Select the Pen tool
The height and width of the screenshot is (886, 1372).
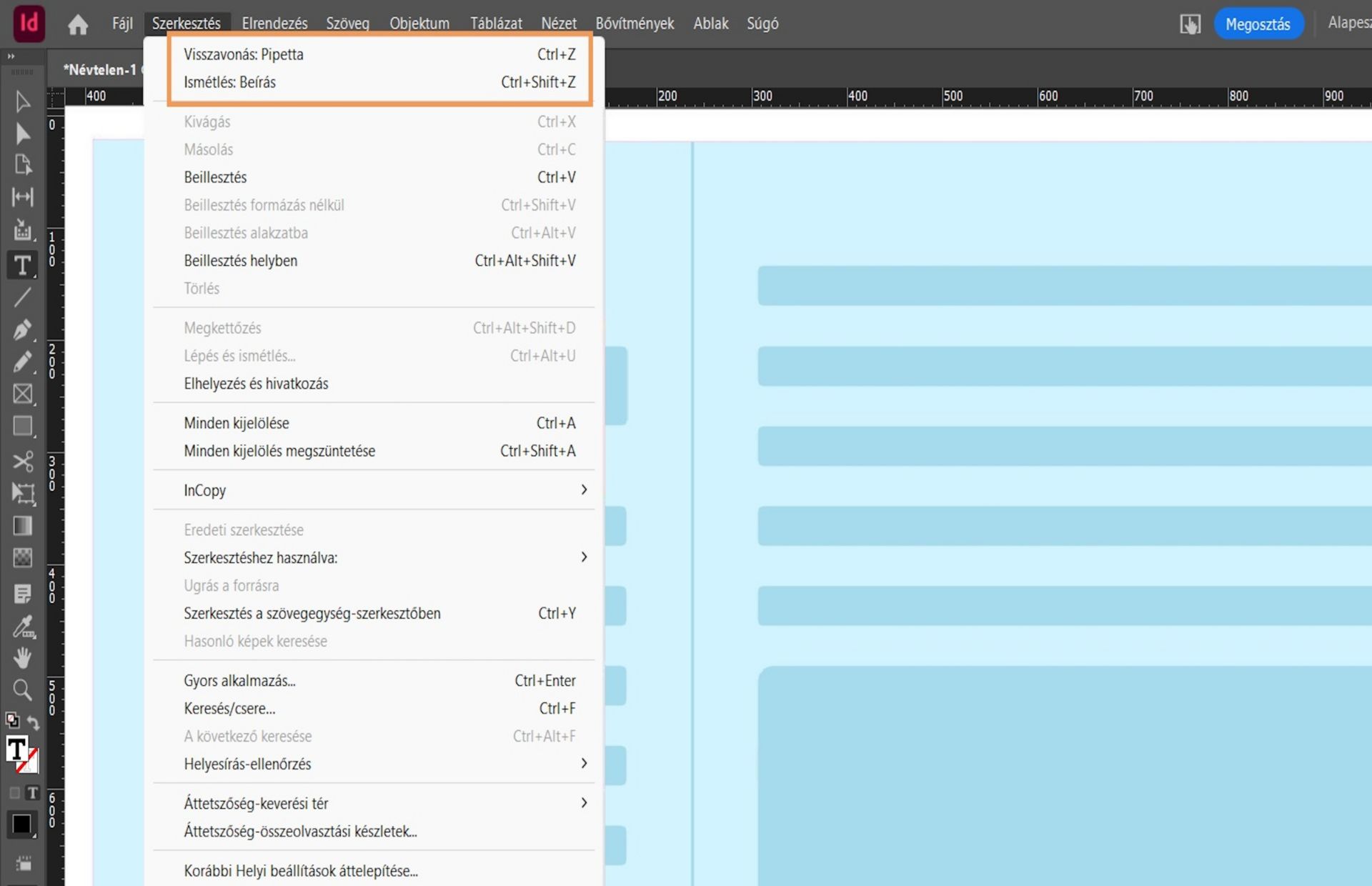[x=22, y=330]
